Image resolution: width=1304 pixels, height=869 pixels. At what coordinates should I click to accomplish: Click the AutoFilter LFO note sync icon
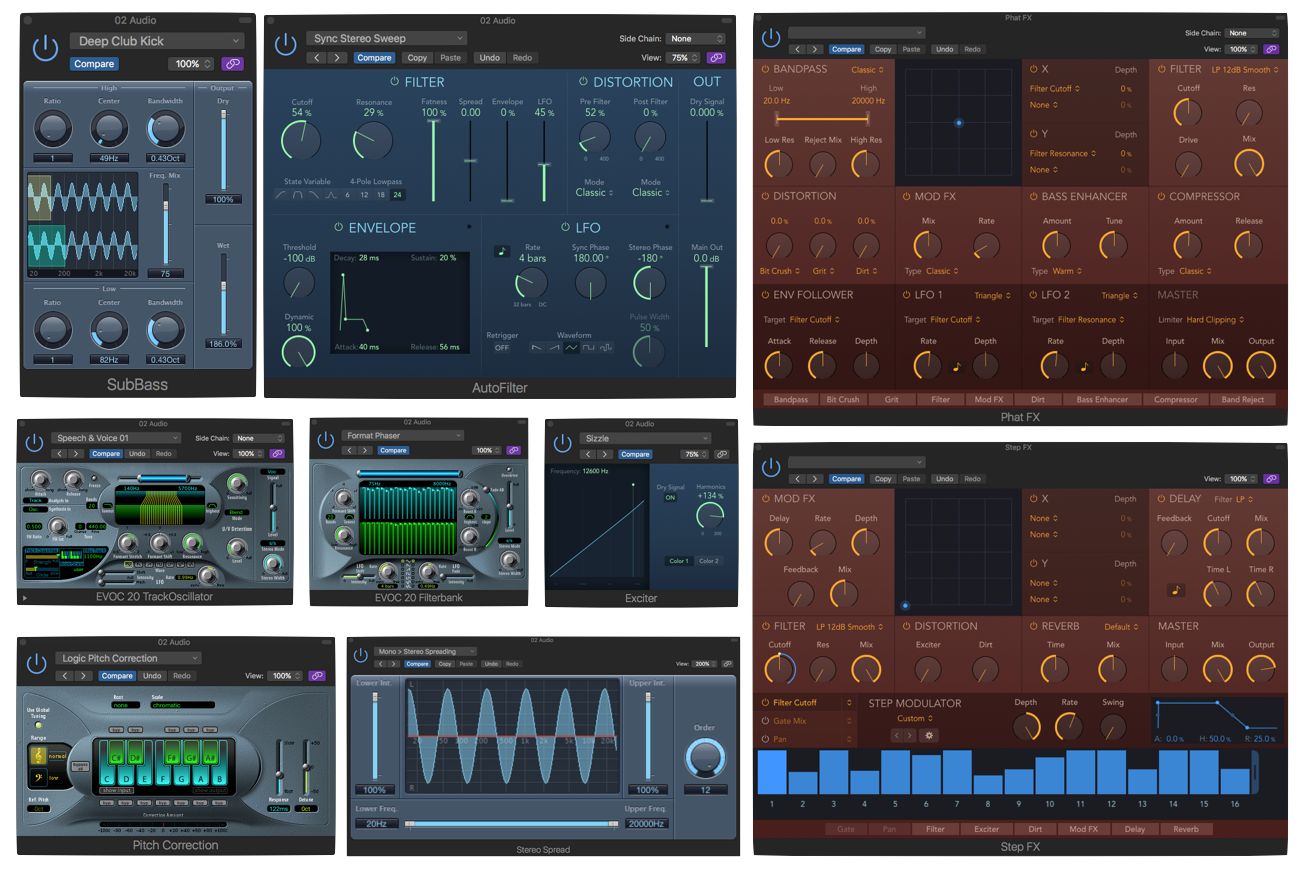point(502,251)
